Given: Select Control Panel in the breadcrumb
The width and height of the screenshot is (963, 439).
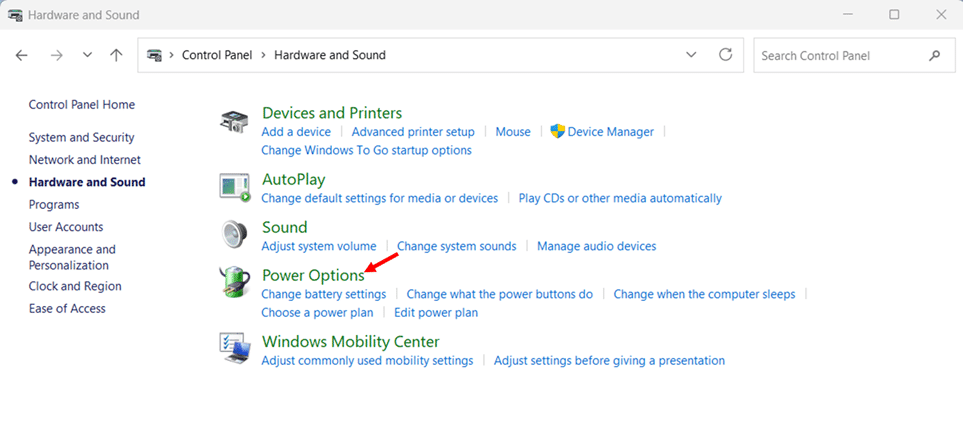Looking at the screenshot, I should pos(217,55).
